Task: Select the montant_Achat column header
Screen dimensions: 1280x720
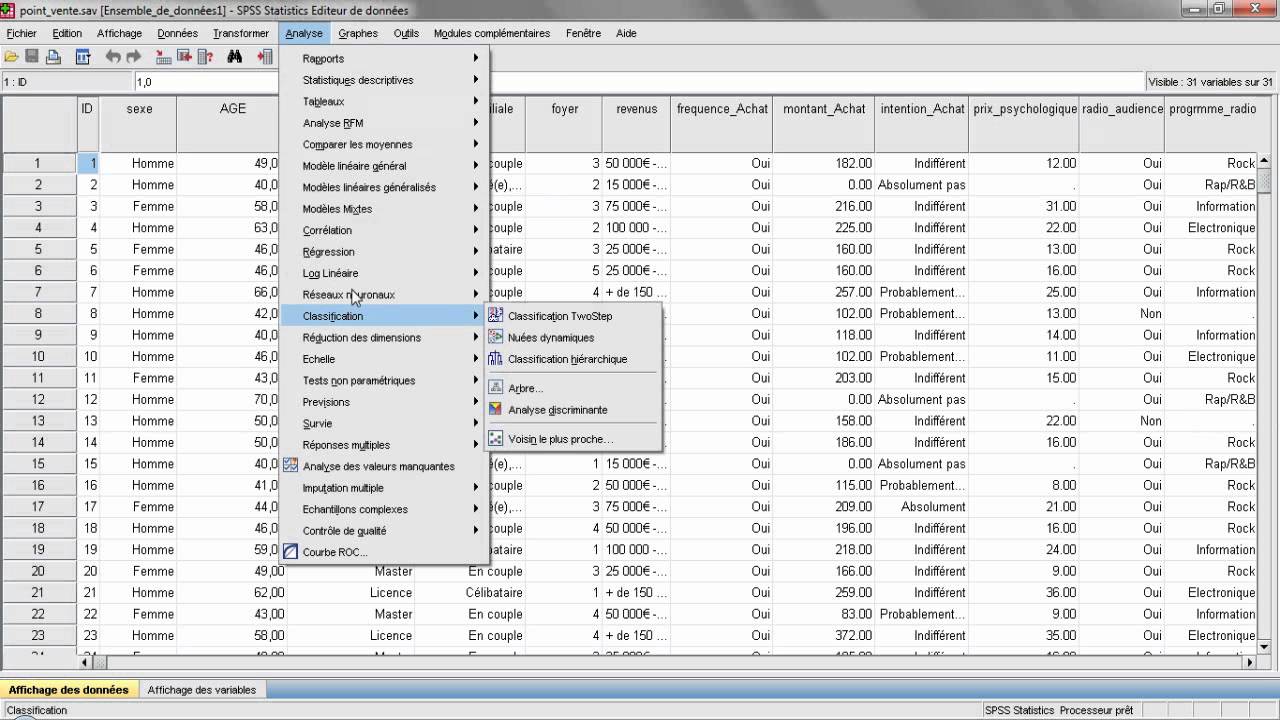Action: coord(823,124)
